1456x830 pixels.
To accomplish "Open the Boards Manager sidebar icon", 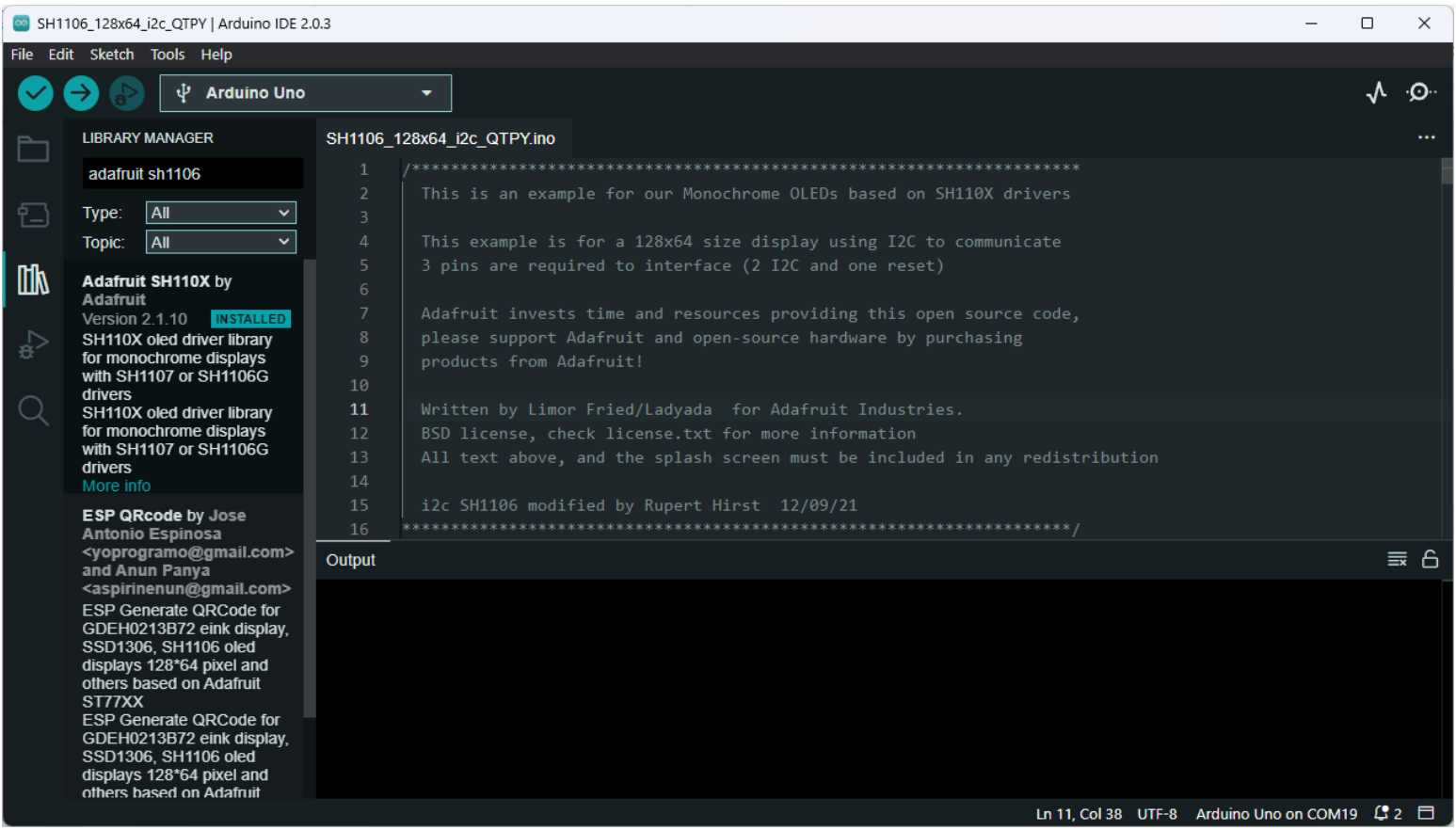I will 33,215.
